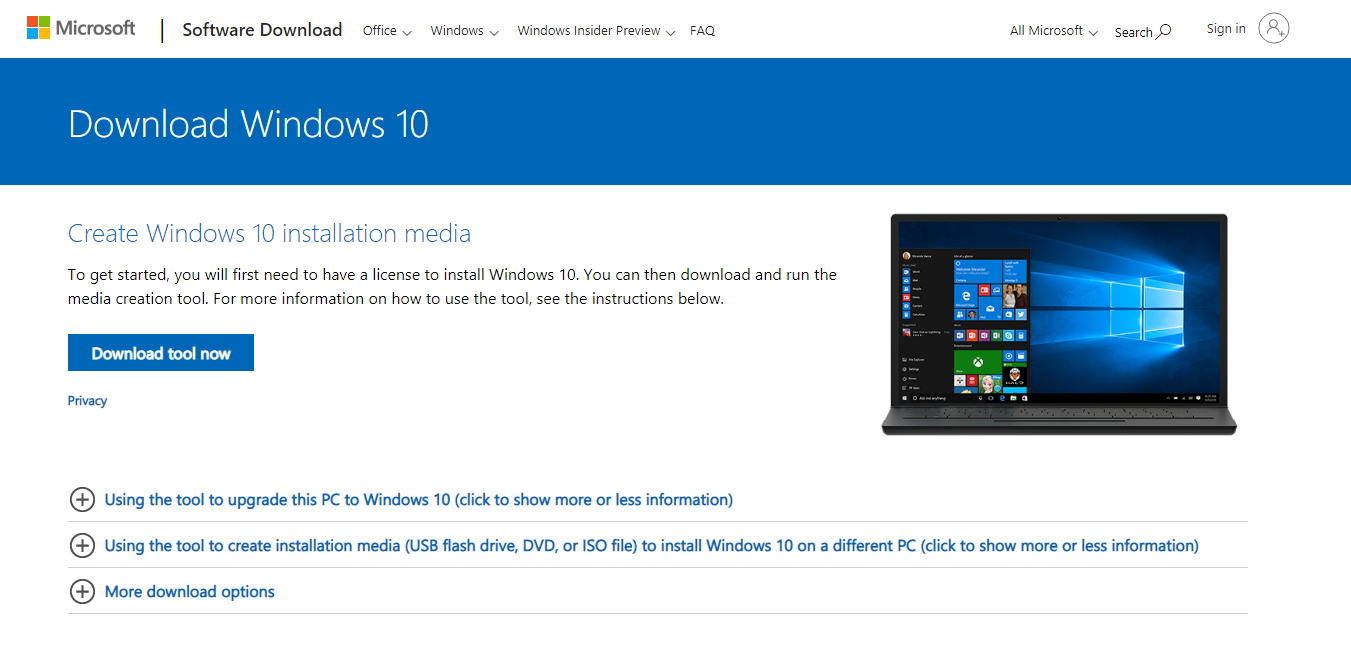Image resolution: width=1351 pixels, height=654 pixels.
Task: Expand 'Using the tool to create installation media' section
Action: point(651,546)
